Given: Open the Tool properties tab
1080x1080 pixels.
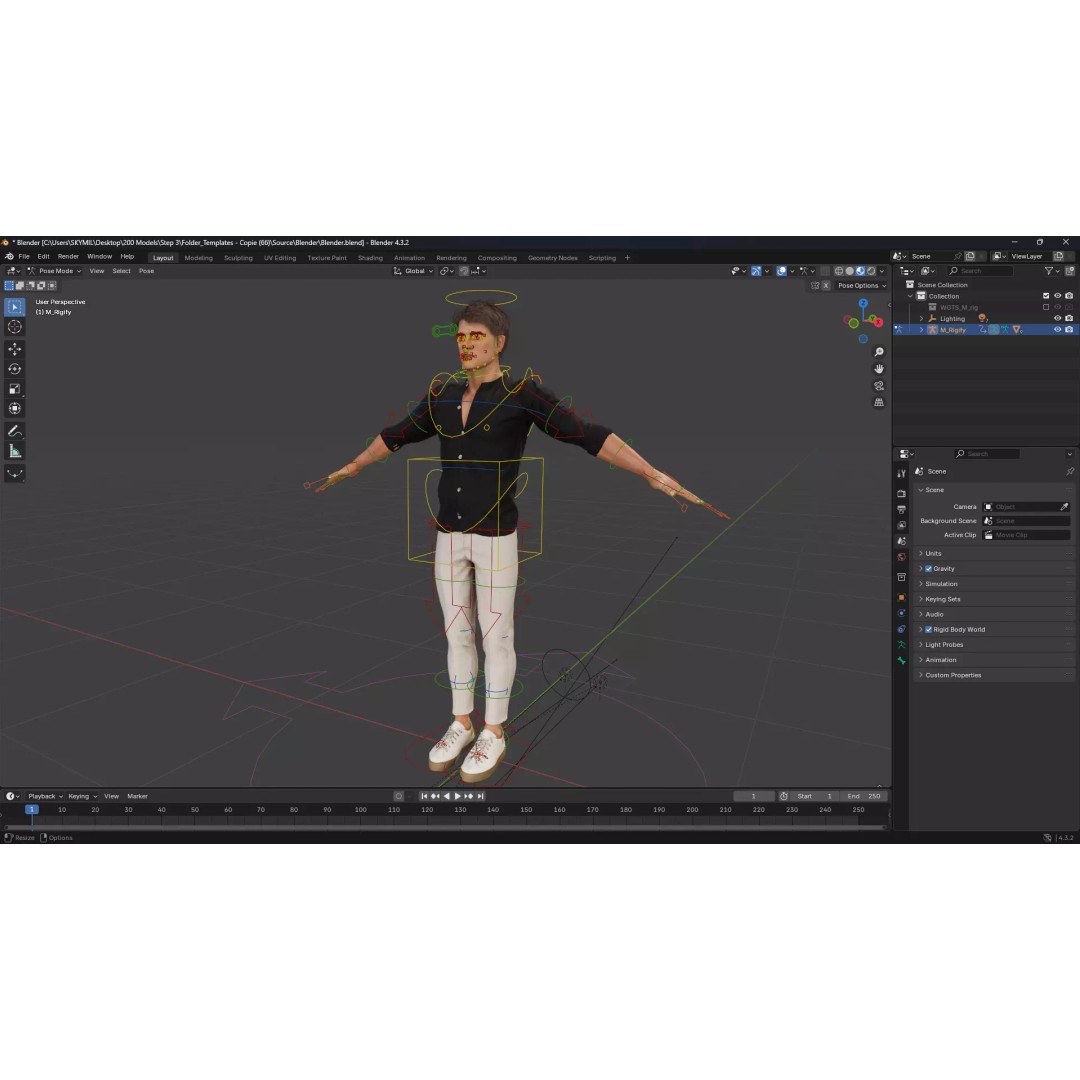Looking at the screenshot, I should click(901, 474).
